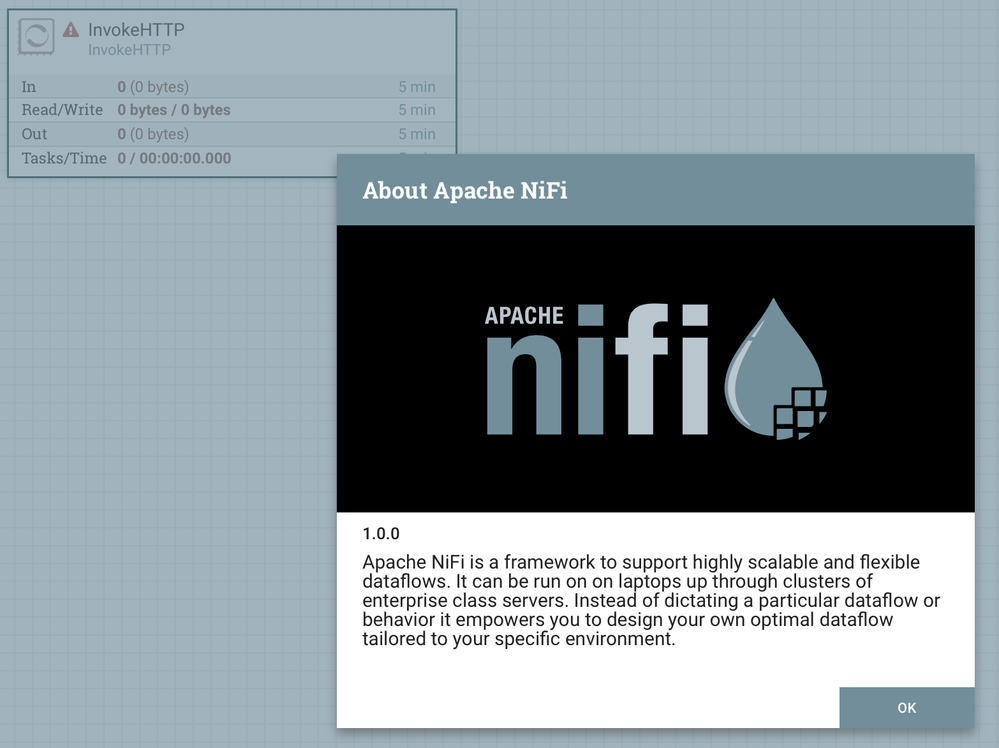This screenshot has width=999, height=748.
Task: Click the warning triangle on InvokeHTTP processor
Action: click(71, 29)
